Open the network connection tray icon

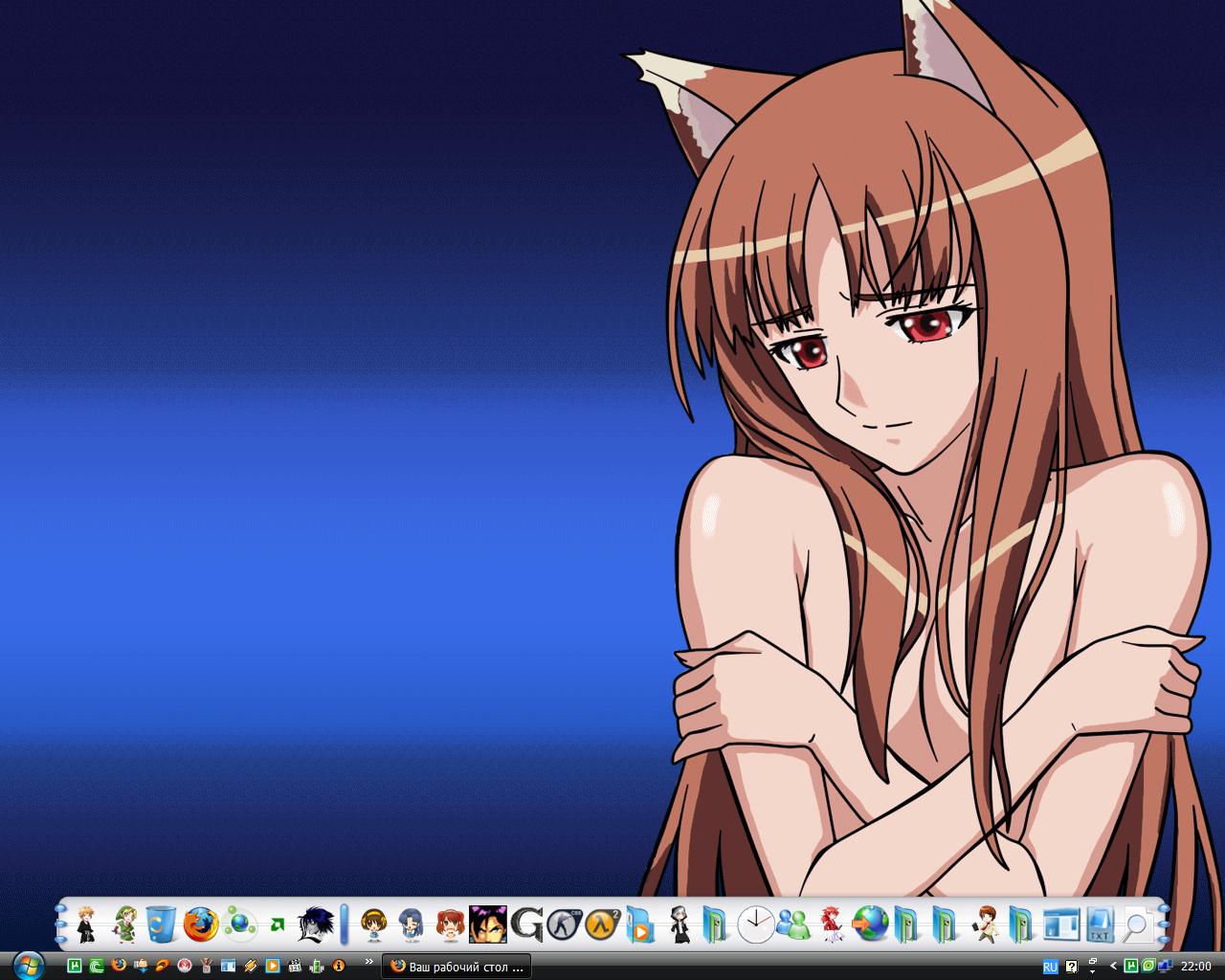coord(1166,966)
